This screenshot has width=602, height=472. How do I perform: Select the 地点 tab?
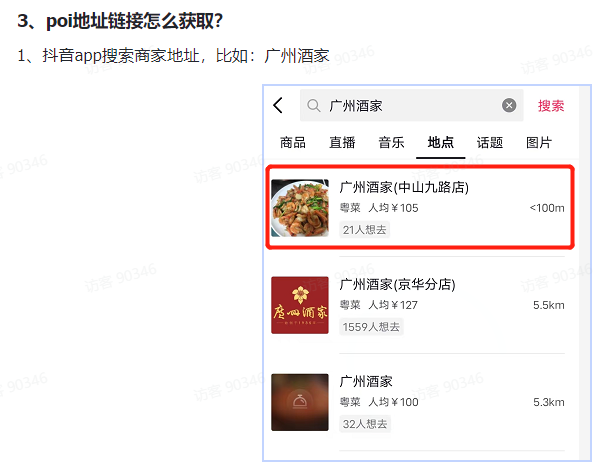coord(441,142)
